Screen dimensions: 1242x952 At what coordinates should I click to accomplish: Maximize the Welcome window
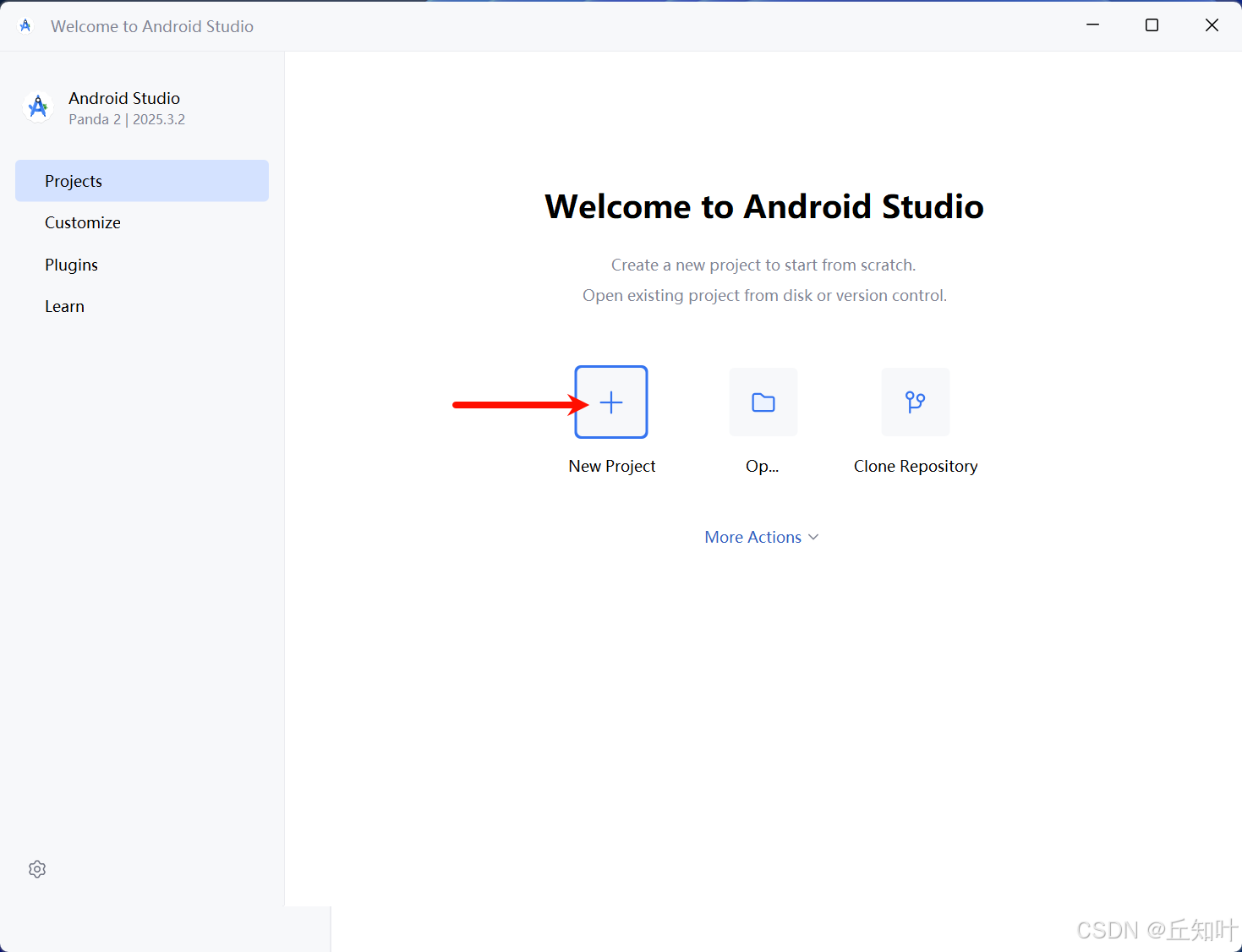click(x=1152, y=25)
